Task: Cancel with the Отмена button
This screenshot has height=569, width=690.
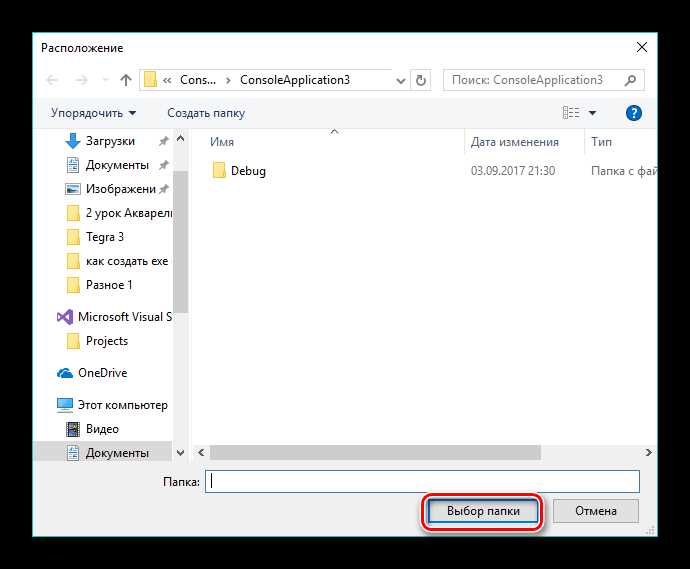Action: 596,511
